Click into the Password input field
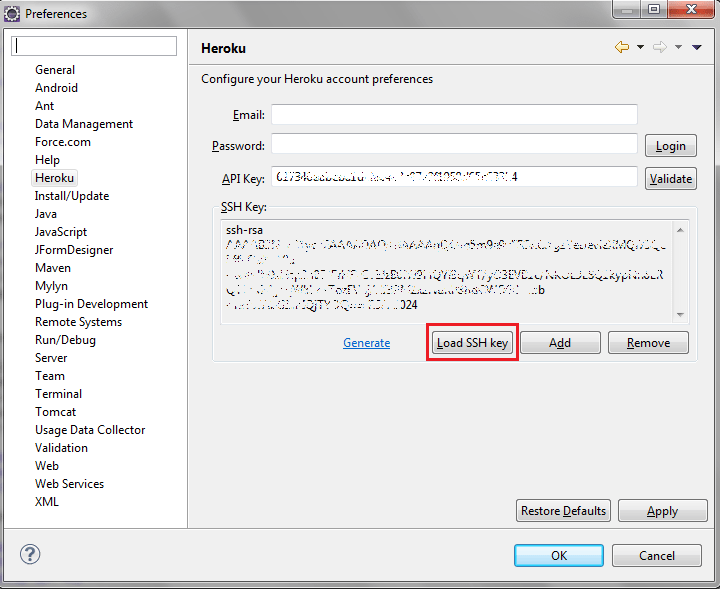Viewport: 720px width, 589px height. click(454, 144)
